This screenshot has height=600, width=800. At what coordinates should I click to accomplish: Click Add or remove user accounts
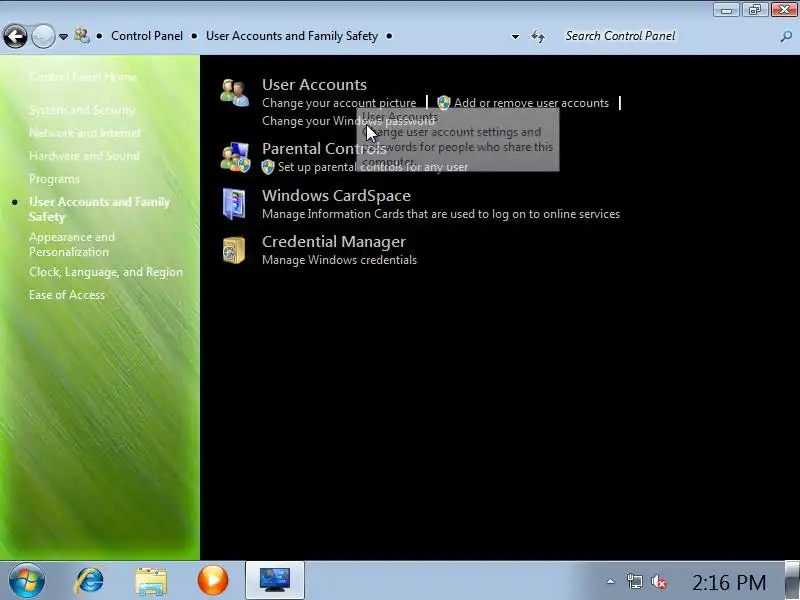coord(531,103)
